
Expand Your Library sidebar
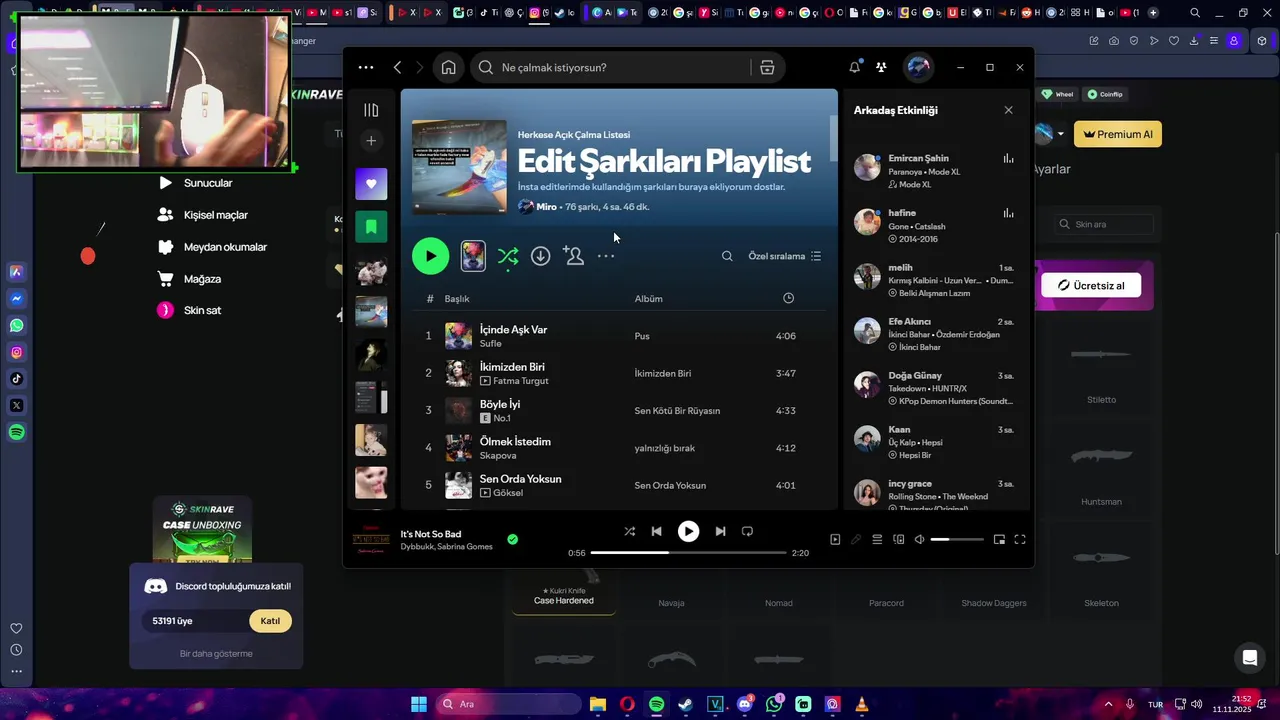(371, 110)
